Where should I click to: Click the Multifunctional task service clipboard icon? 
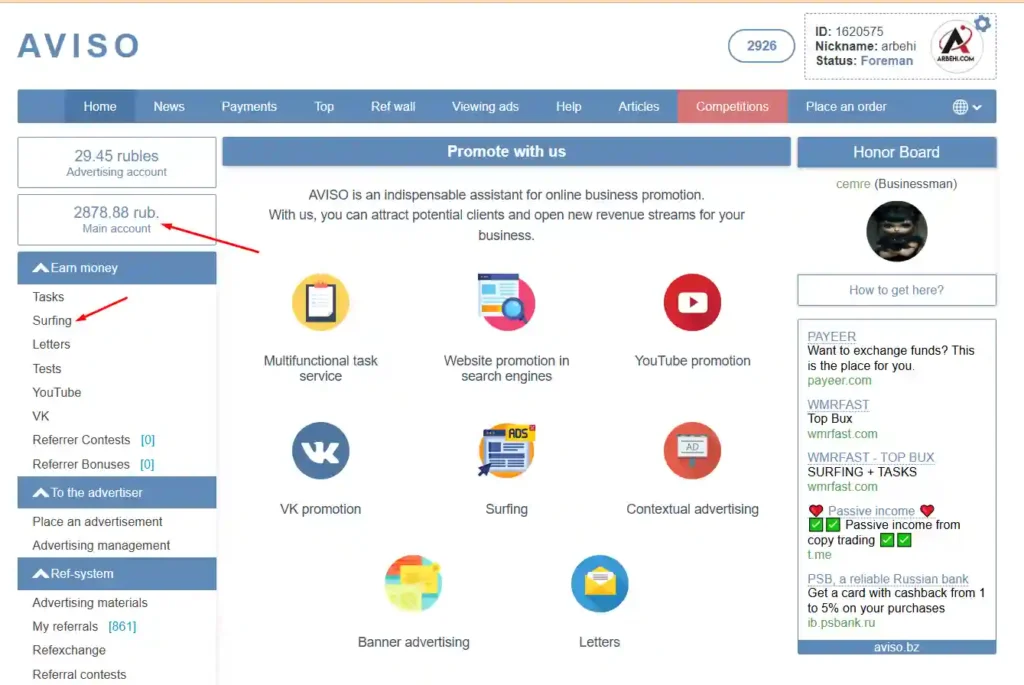click(320, 302)
